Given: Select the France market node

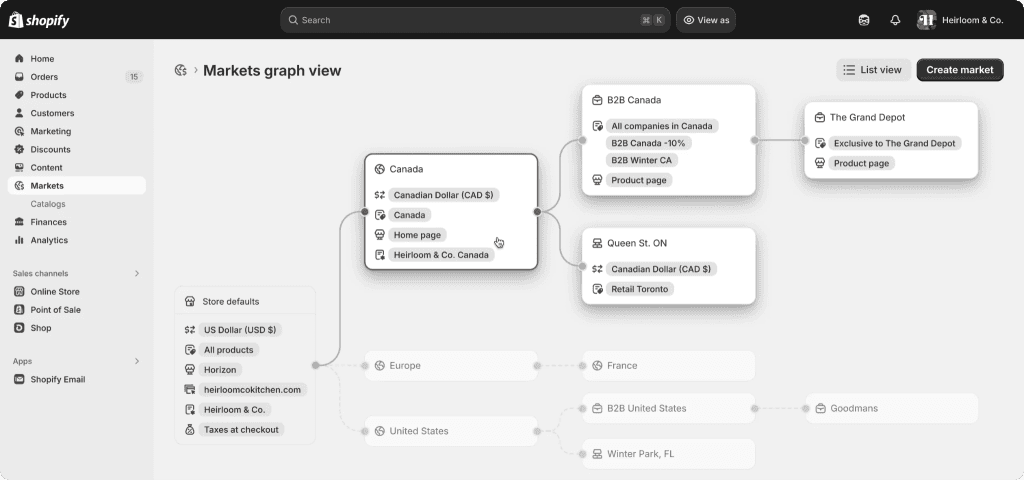Looking at the screenshot, I should 669,366.
